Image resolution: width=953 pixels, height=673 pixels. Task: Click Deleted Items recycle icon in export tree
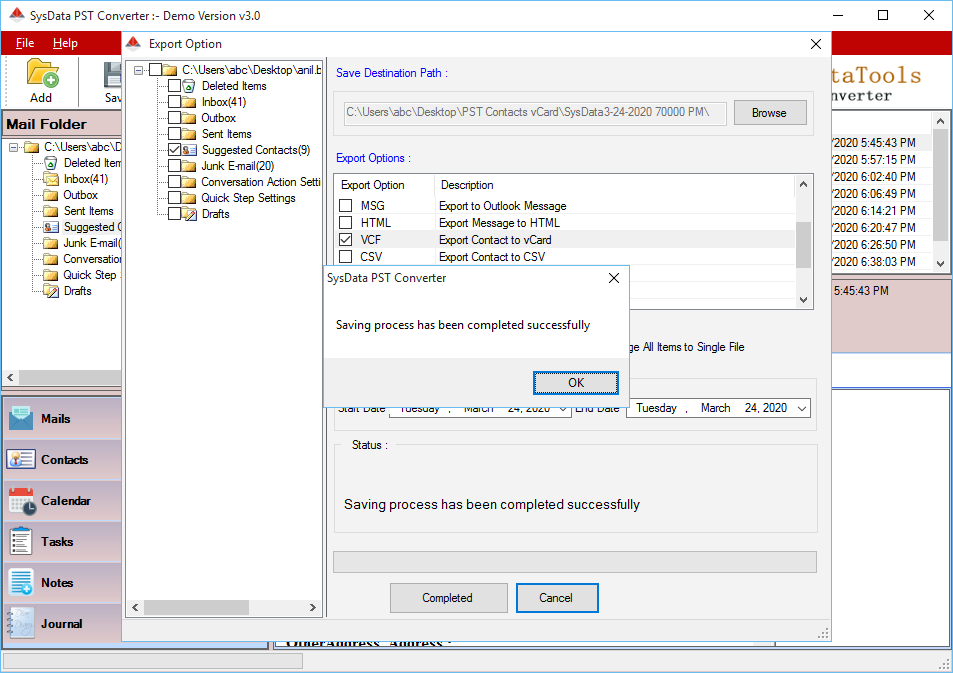pos(189,86)
